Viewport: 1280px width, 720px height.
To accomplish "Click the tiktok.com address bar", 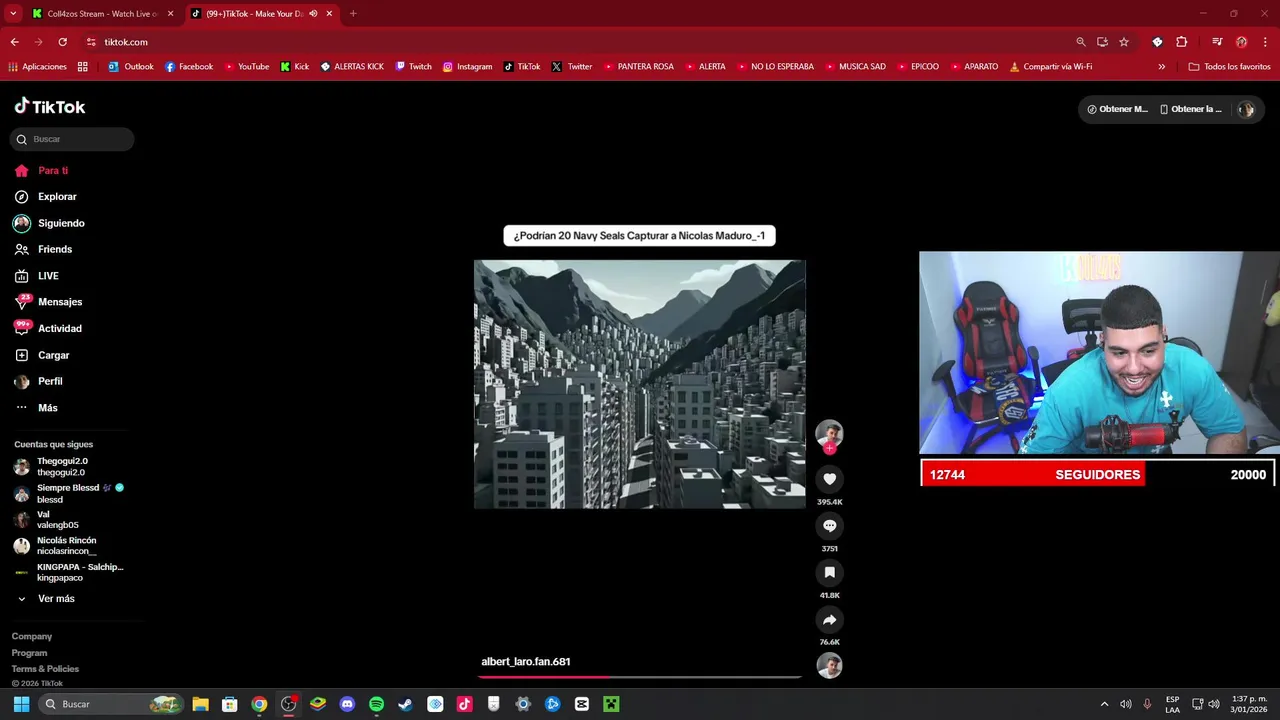I will [580, 42].
